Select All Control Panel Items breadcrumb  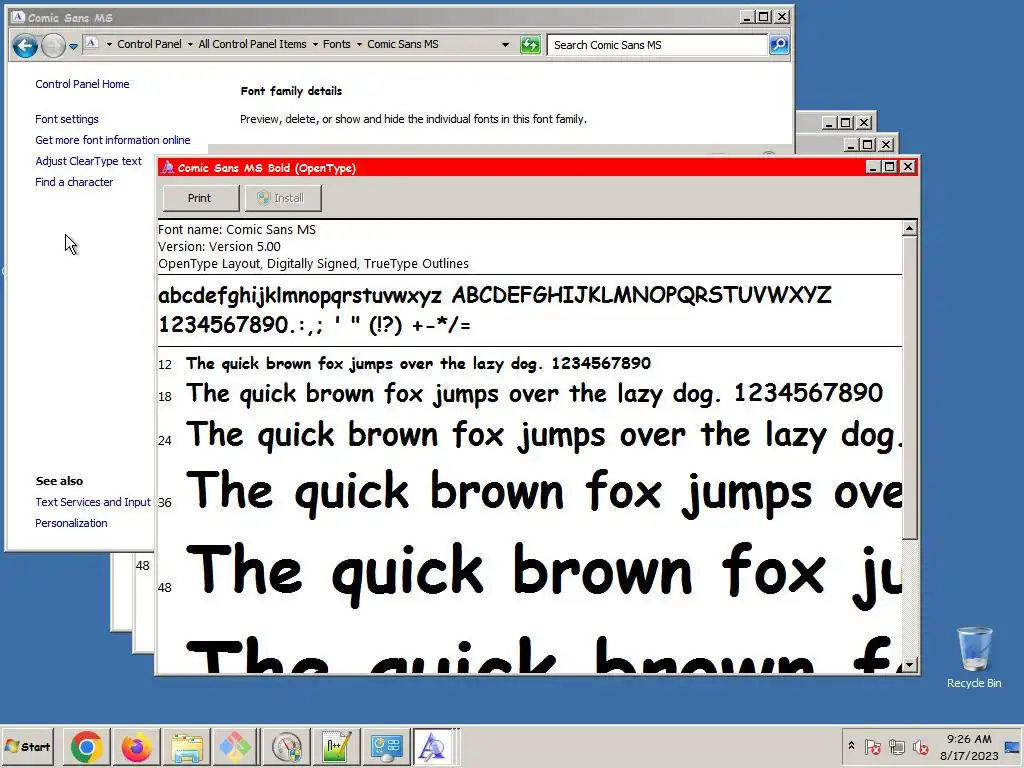(252, 44)
